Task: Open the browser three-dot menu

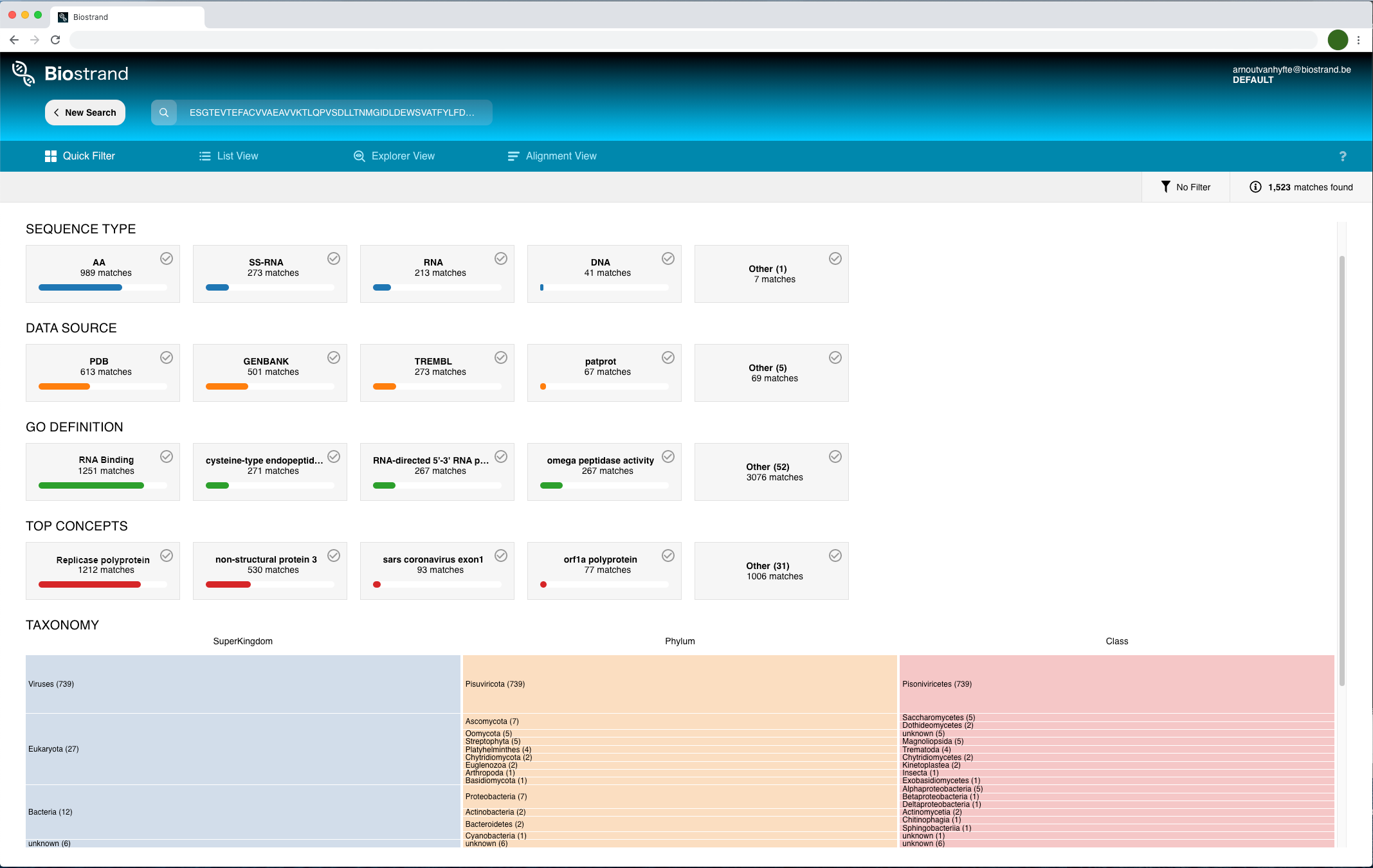Action: pos(1358,40)
